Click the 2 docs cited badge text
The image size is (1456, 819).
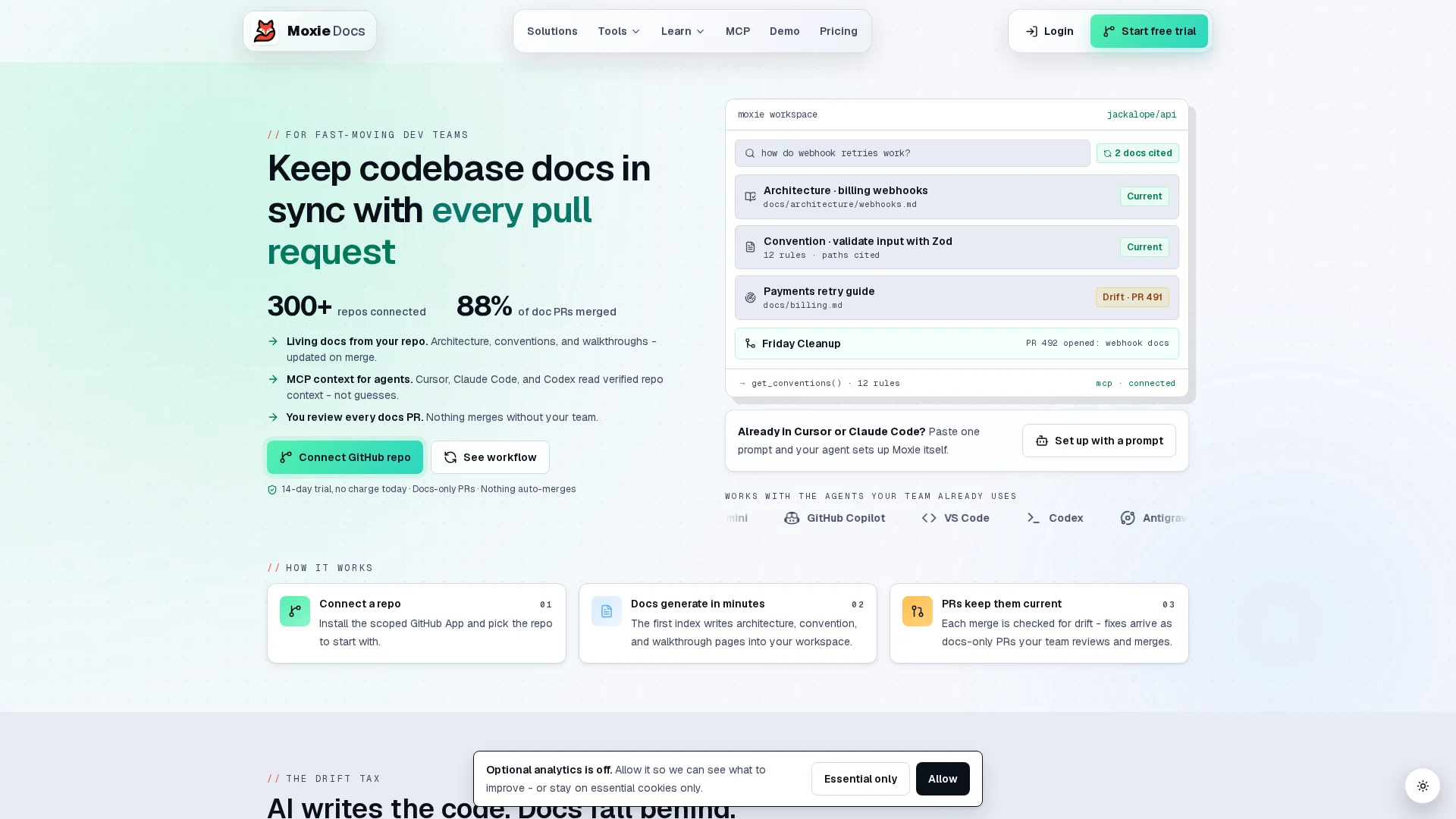click(1144, 153)
